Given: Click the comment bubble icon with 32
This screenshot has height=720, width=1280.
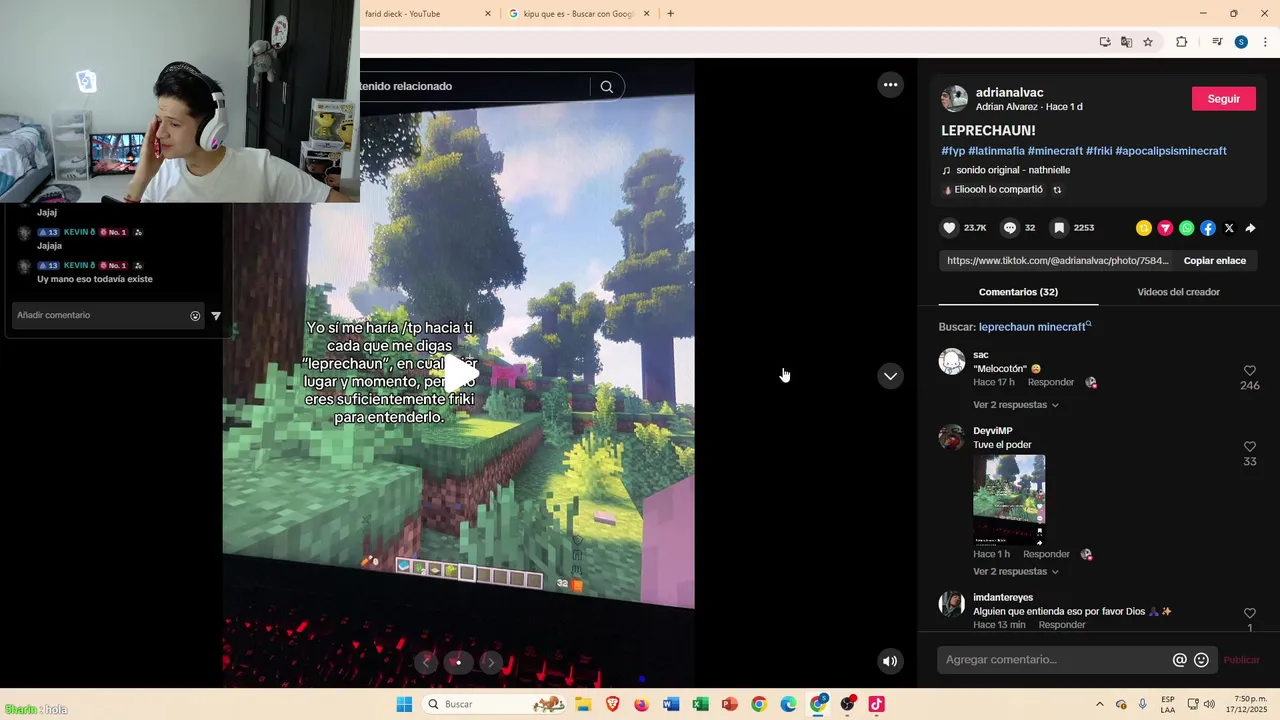Looking at the screenshot, I should coord(1010,228).
